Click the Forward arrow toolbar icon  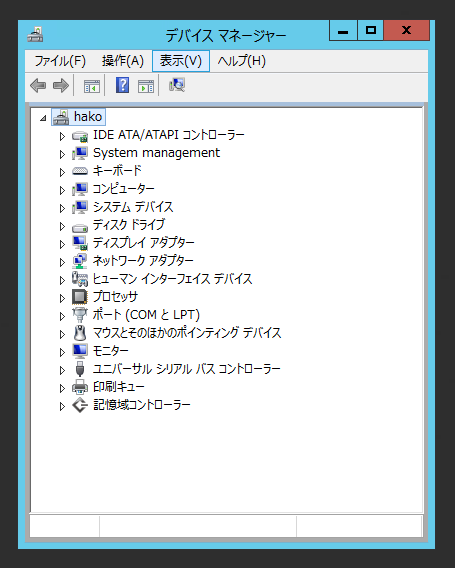pyautogui.click(x=61, y=86)
